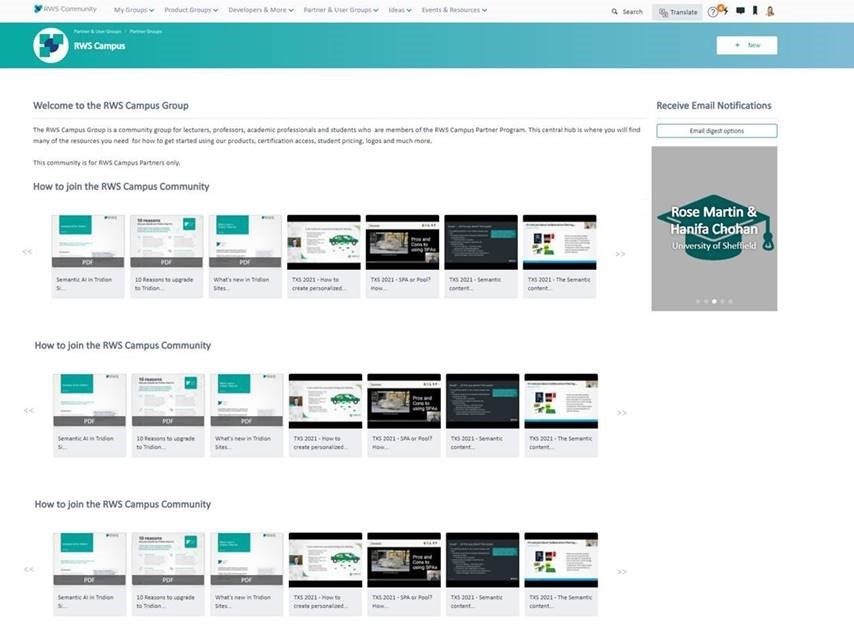This screenshot has height=630, width=854.
Task: Expand the My Groups menu
Action: [x=134, y=10]
